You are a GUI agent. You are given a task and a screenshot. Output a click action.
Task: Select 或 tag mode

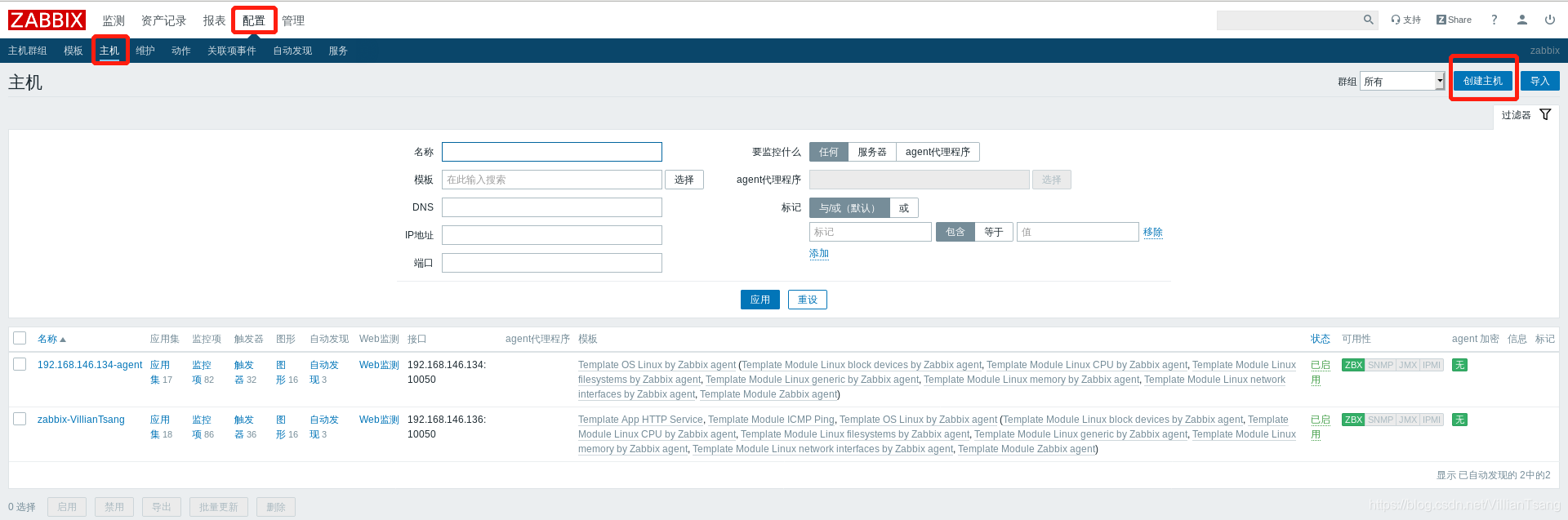pyautogui.click(x=904, y=208)
